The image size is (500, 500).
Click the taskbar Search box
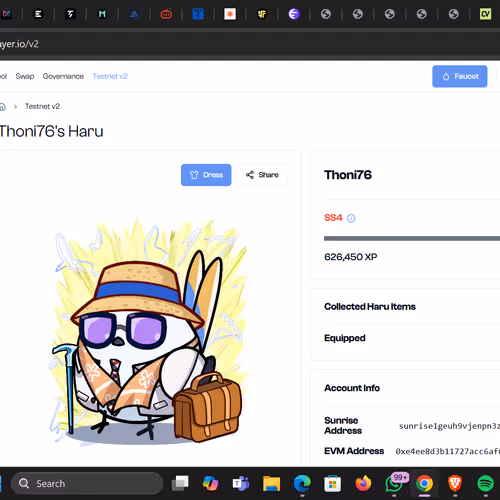tap(87, 483)
